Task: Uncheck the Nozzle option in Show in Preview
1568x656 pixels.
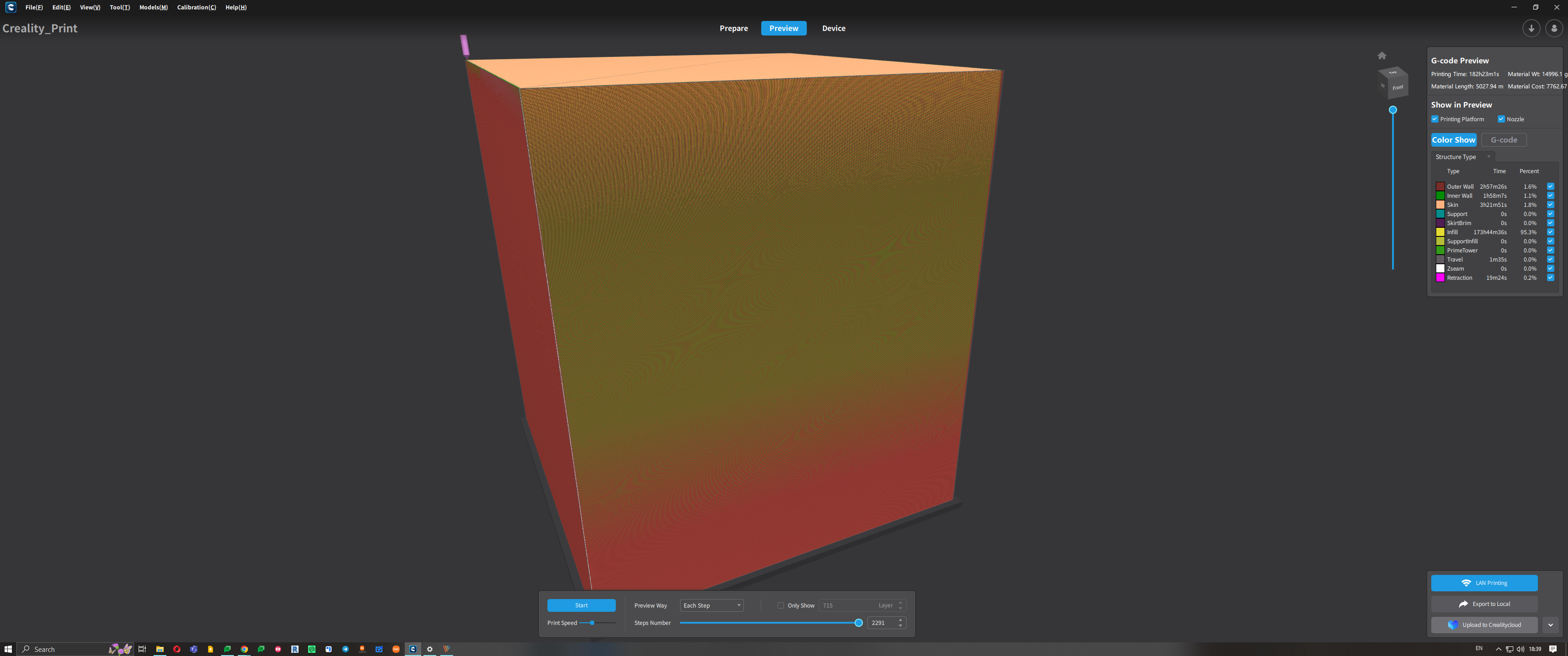Action: tap(1501, 118)
